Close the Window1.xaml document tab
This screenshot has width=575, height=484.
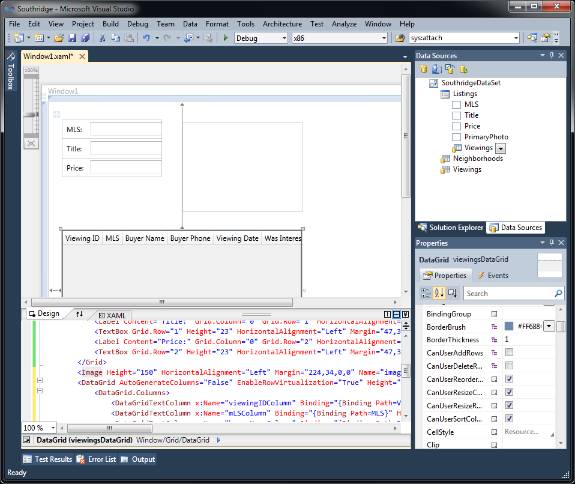pos(83,56)
